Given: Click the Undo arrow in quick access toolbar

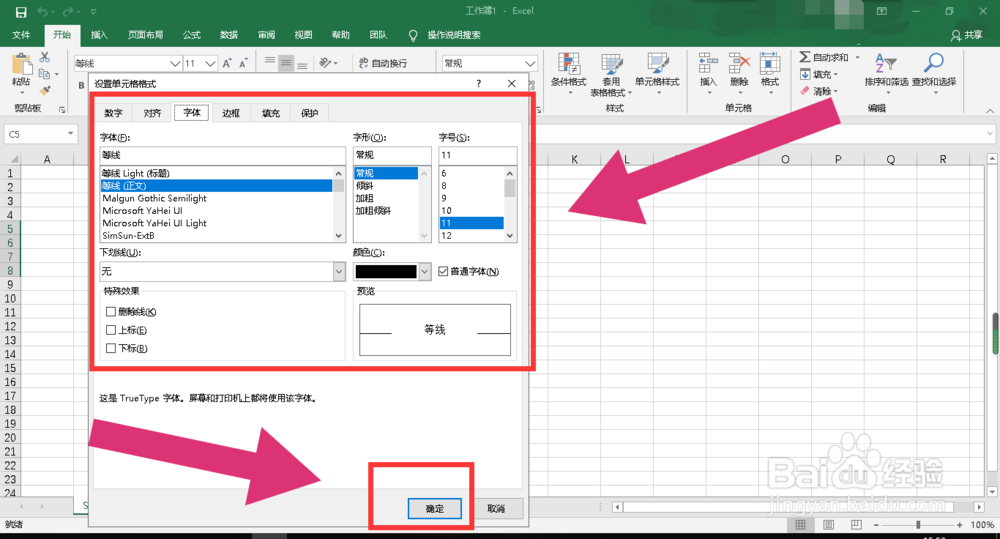Looking at the screenshot, I should pos(43,11).
